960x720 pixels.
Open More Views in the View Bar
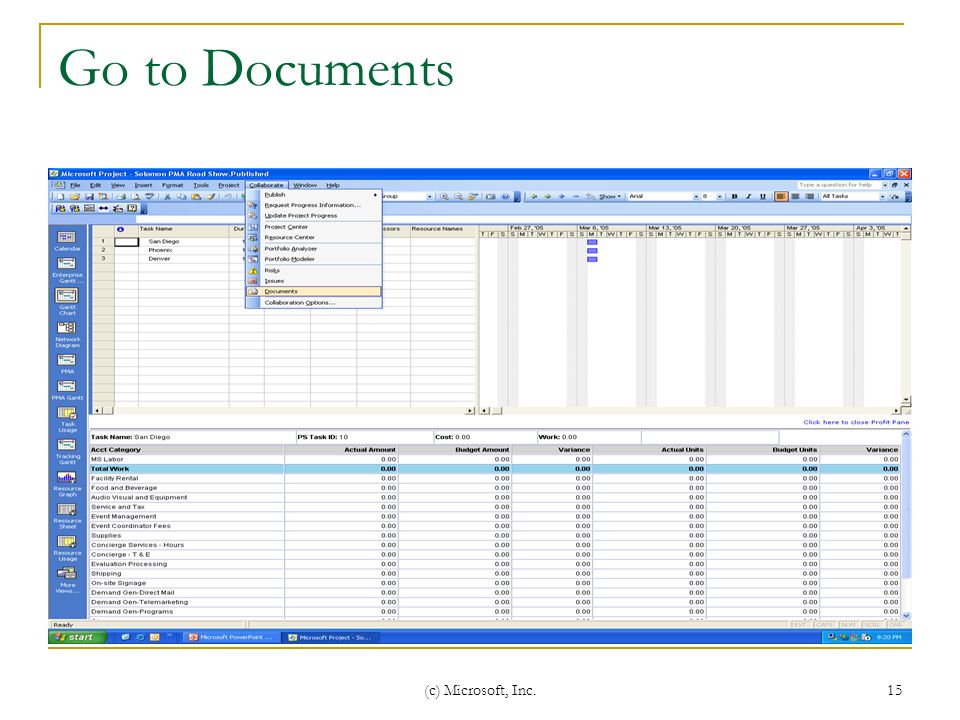pos(67,580)
